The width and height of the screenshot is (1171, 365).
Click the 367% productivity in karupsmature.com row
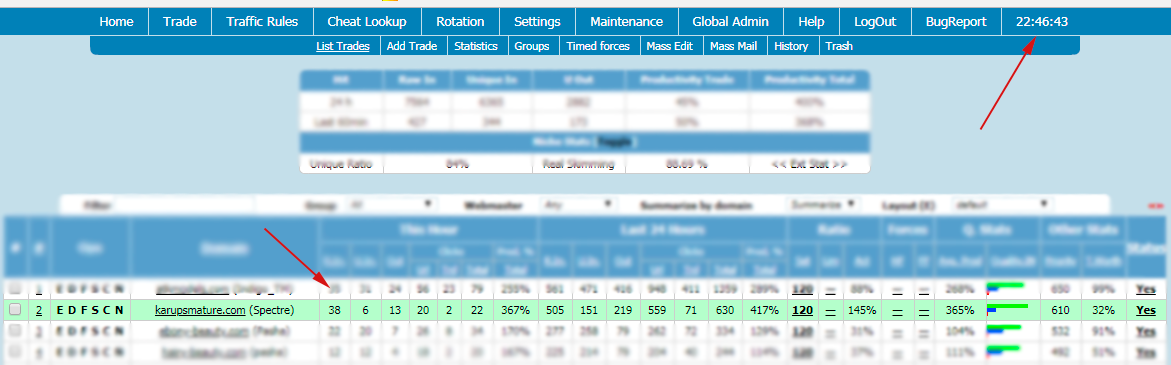click(x=516, y=310)
